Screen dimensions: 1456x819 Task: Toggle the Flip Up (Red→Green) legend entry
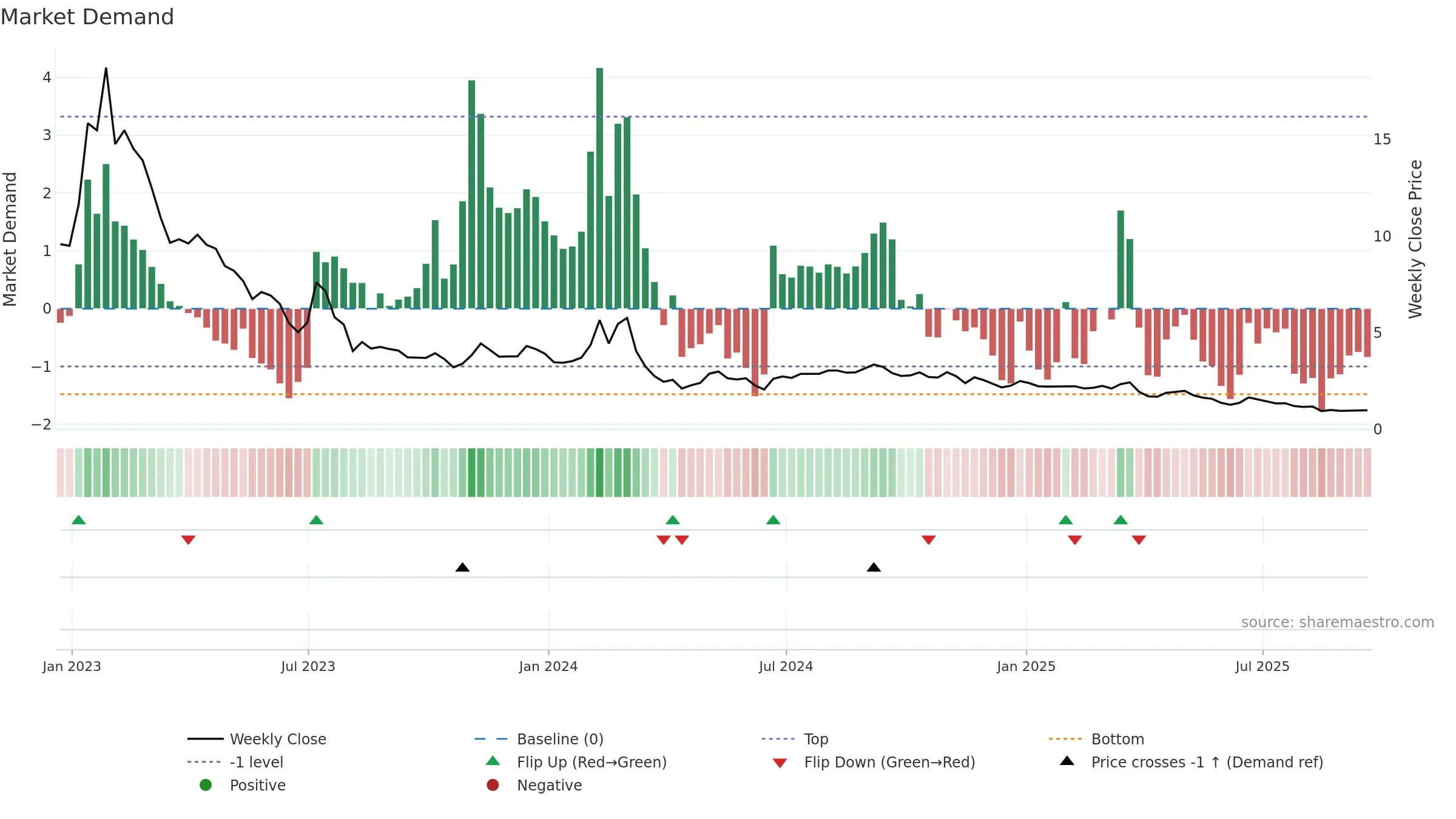click(576, 762)
